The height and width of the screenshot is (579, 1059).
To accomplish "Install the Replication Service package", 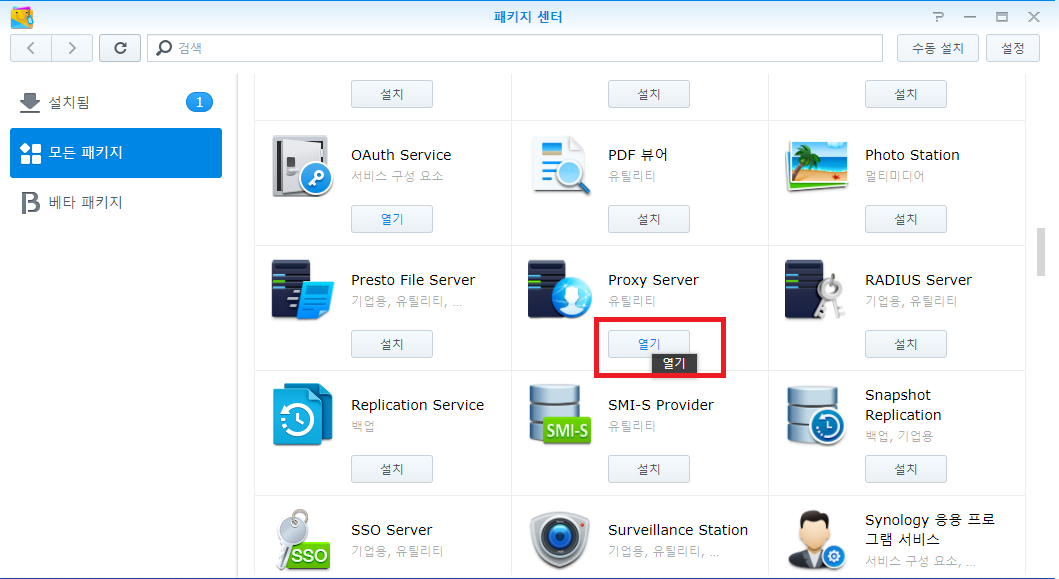I will coord(392,469).
